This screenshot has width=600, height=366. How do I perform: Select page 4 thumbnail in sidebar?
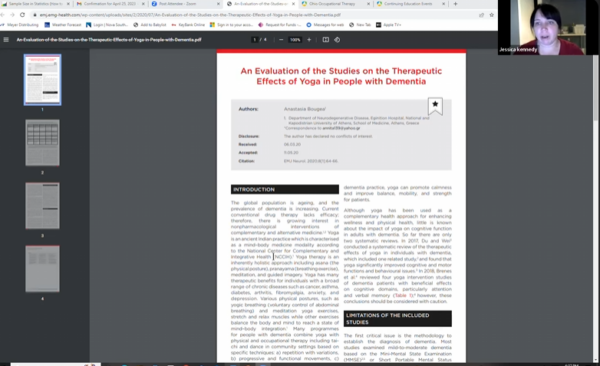(x=42, y=269)
